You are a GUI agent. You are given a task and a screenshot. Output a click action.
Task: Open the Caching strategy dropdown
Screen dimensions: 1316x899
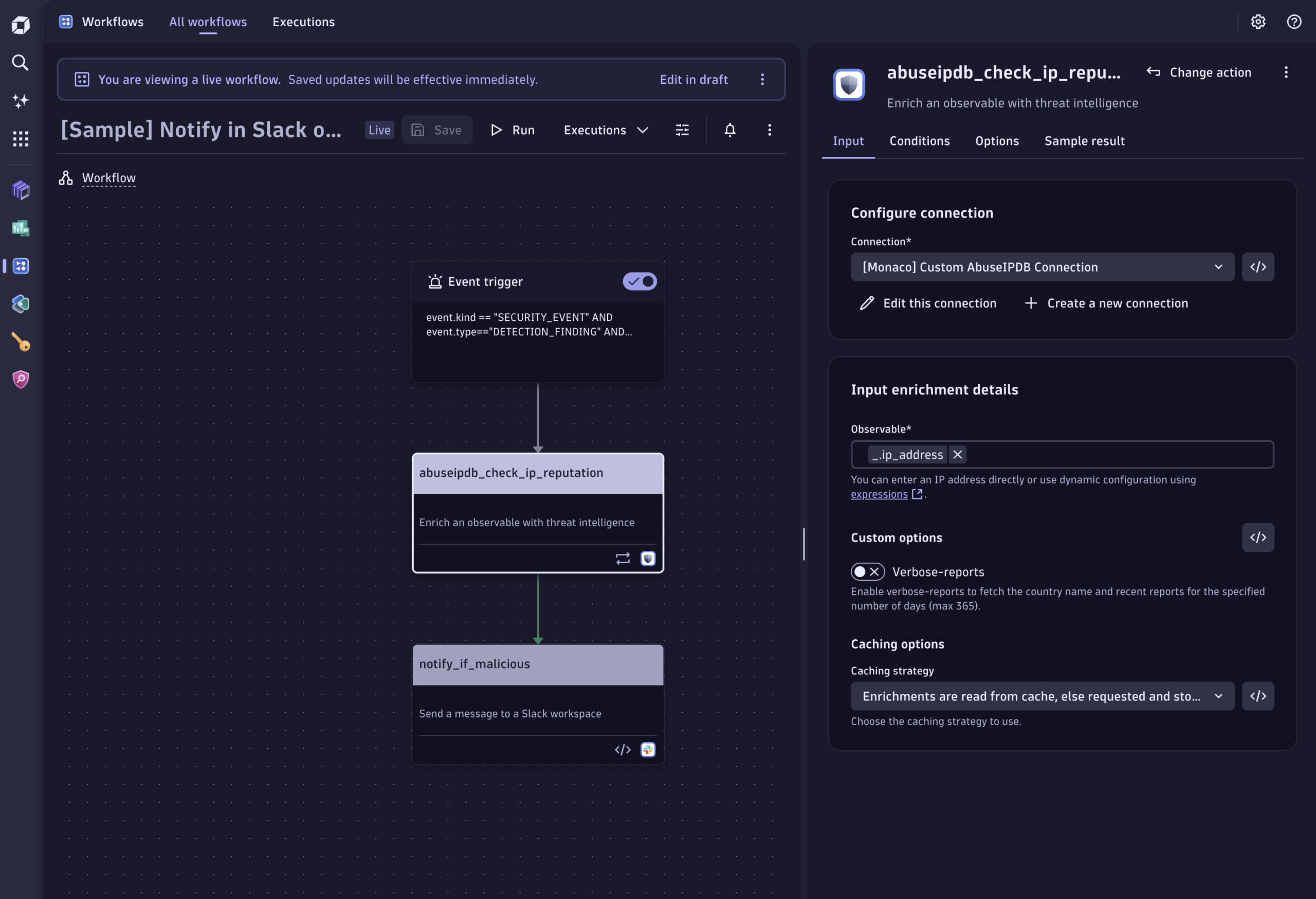1042,696
